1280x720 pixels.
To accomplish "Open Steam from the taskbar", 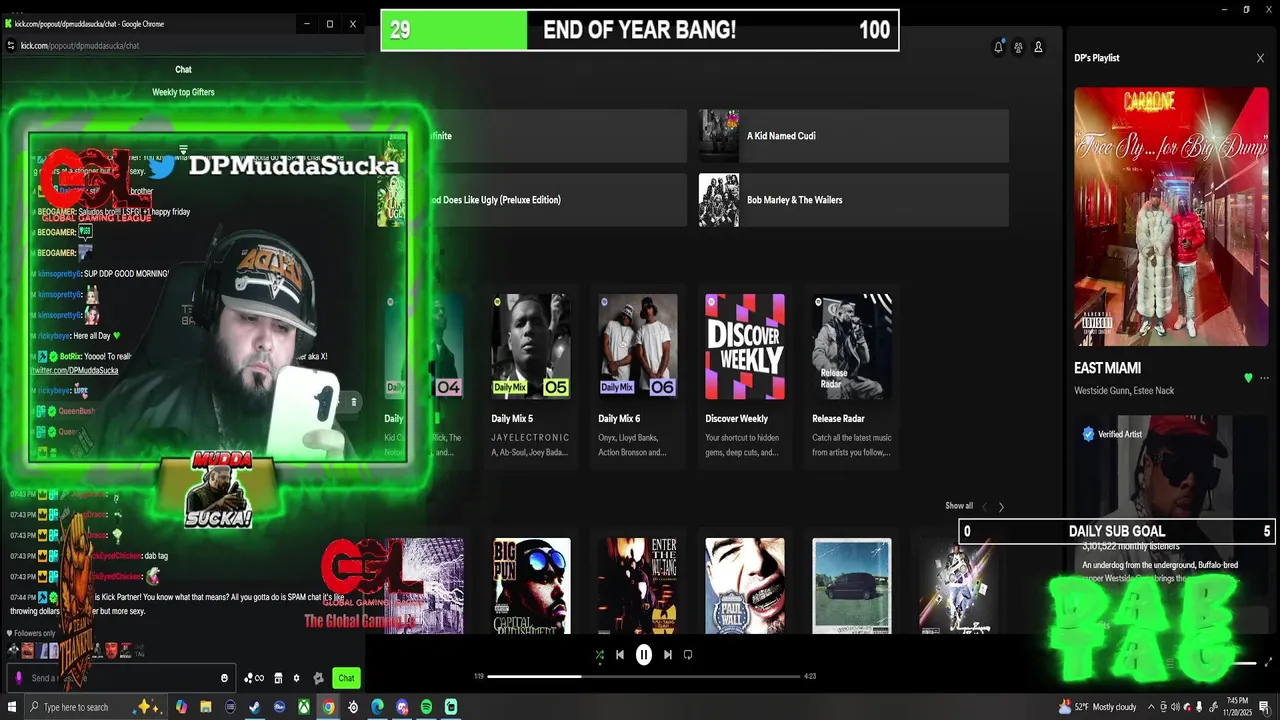I will click(x=255, y=707).
